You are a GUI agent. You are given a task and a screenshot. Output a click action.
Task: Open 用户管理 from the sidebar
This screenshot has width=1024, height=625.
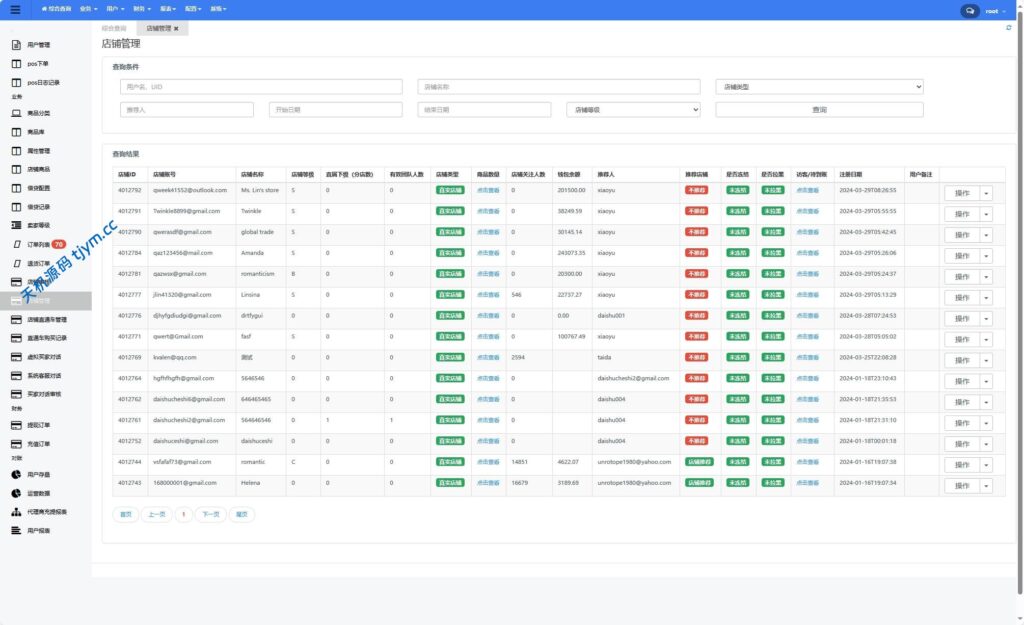38,45
